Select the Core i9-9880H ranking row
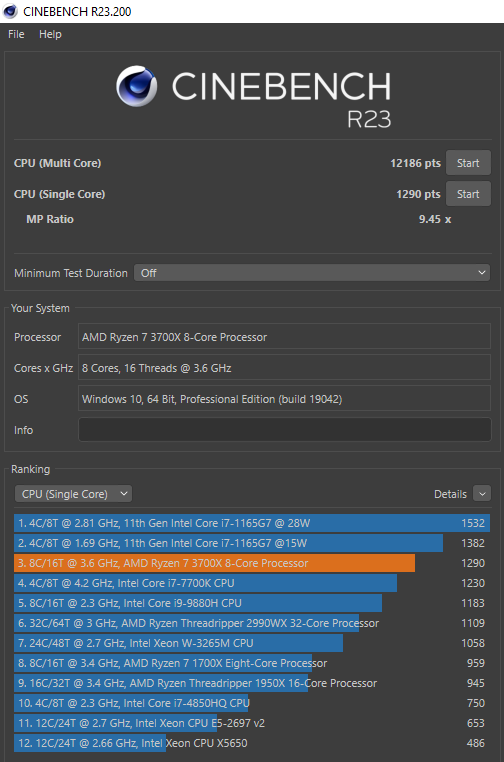The width and height of the screenshot is (504, 762). coord(252,603)
